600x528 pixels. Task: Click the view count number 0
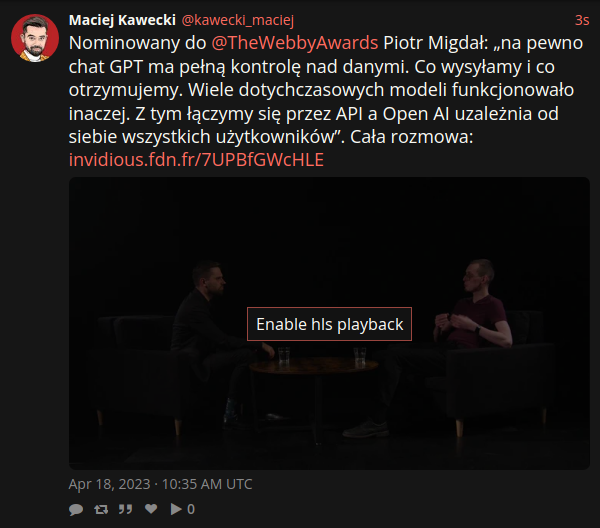(191, 509)
